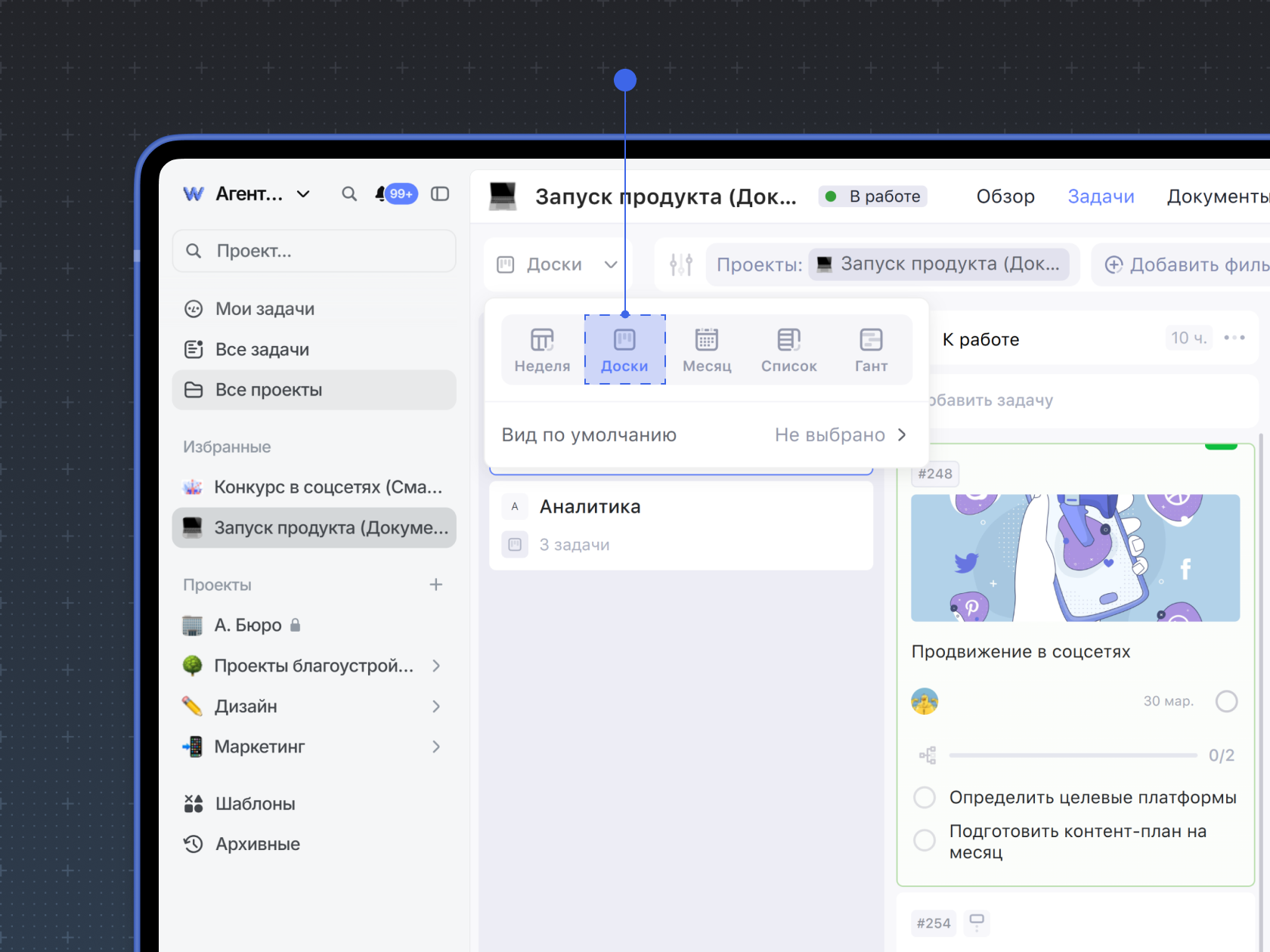The height and width of the screenshot is (952, 1270).
Task: Open the Обзор tab
Action: tap(1005, 196)
